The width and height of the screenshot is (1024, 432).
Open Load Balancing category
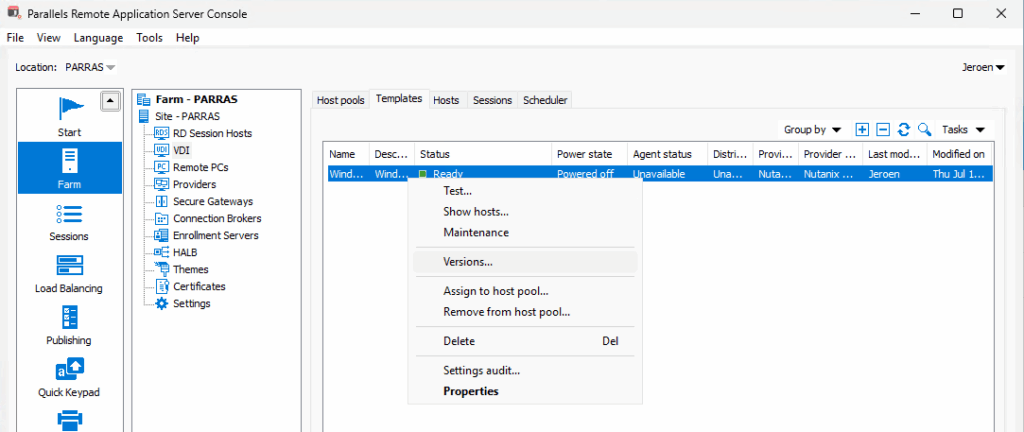click(x=69, y=274)
